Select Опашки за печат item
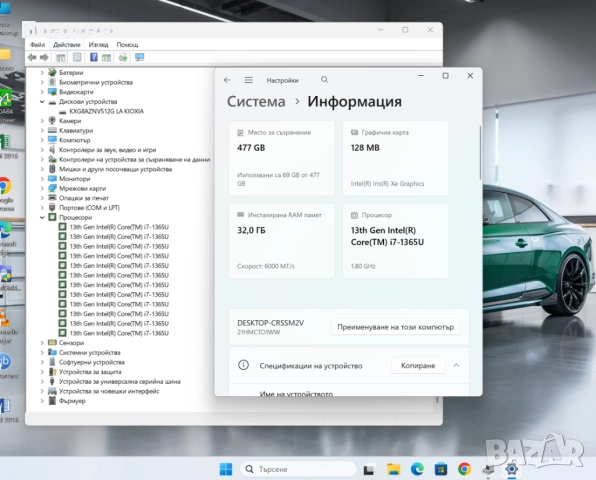596x480 pixels. pyautogui.click(x=84, y=198)
